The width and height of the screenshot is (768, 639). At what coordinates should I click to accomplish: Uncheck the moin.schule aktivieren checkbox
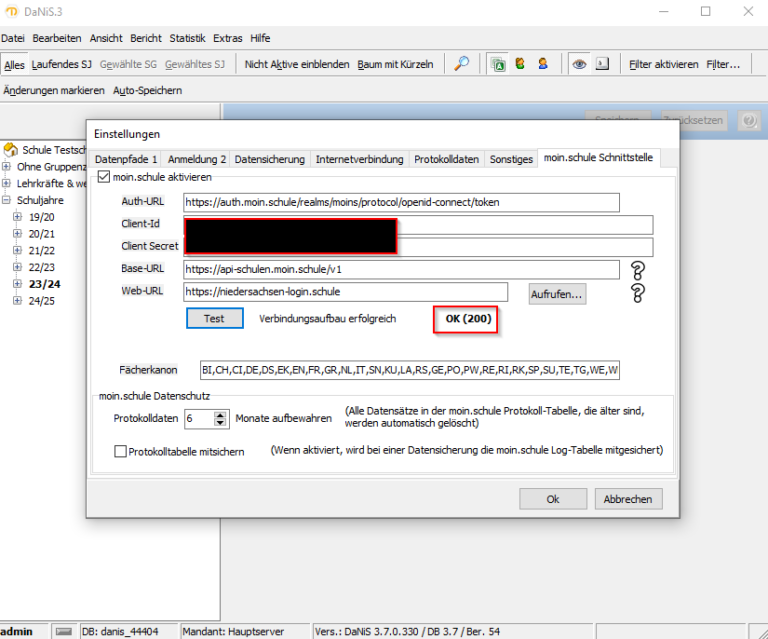click(x=104, y=177)
